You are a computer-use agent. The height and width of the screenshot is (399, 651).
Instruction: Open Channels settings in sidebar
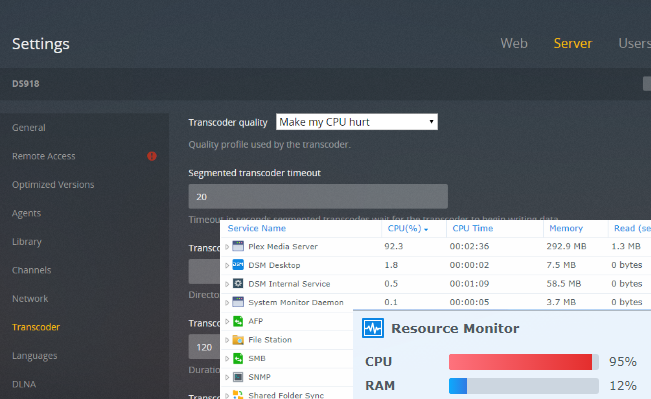point(32,270)
